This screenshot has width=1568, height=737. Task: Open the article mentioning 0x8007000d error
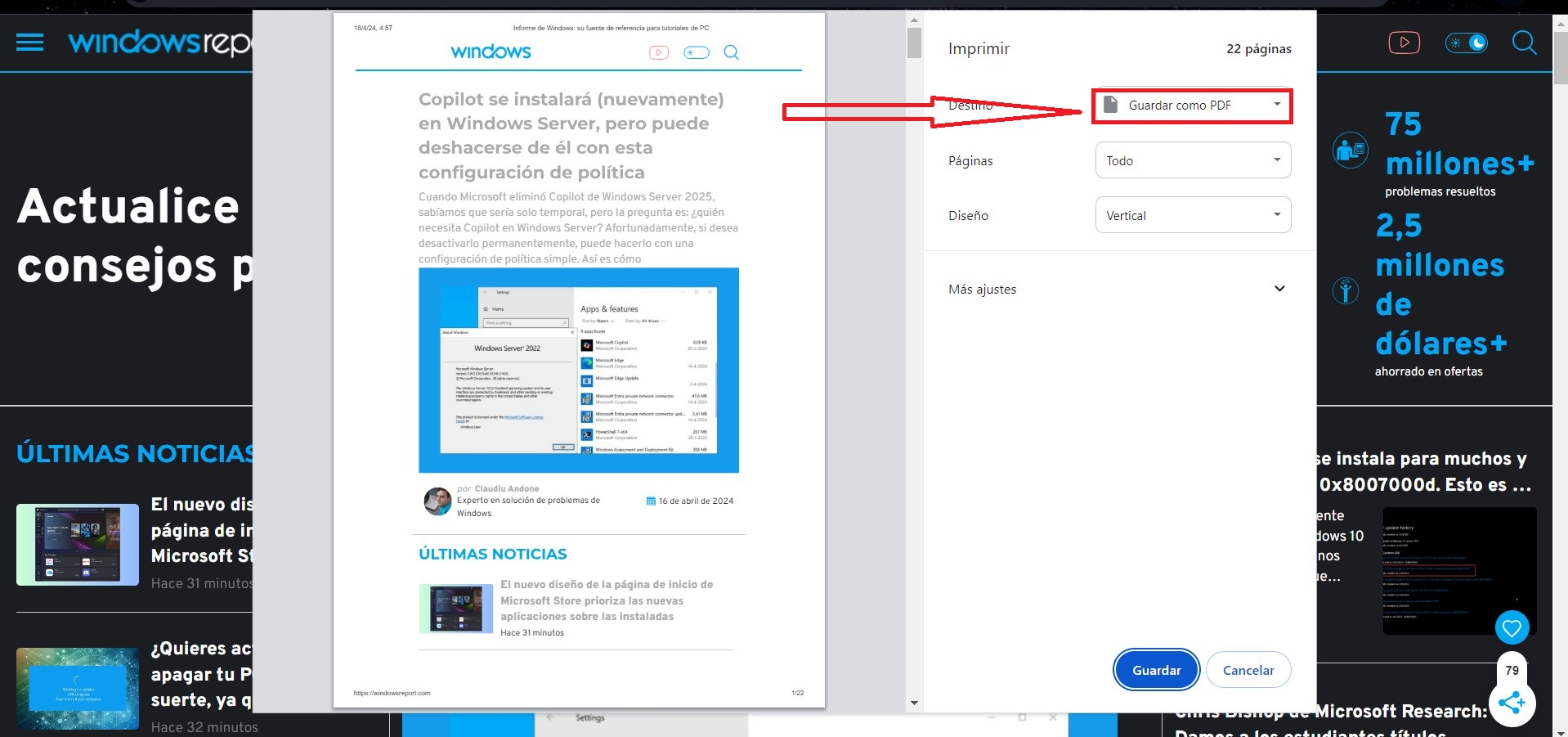coord(1423,471)
